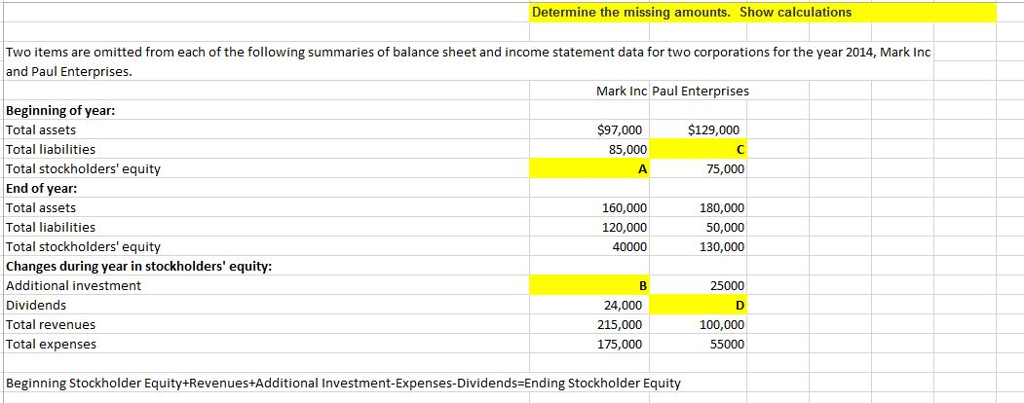Viewport: 1024px width, 403px height.
Task: Select the $97,000 beginning total assets cell
Action: coord(620,130)
